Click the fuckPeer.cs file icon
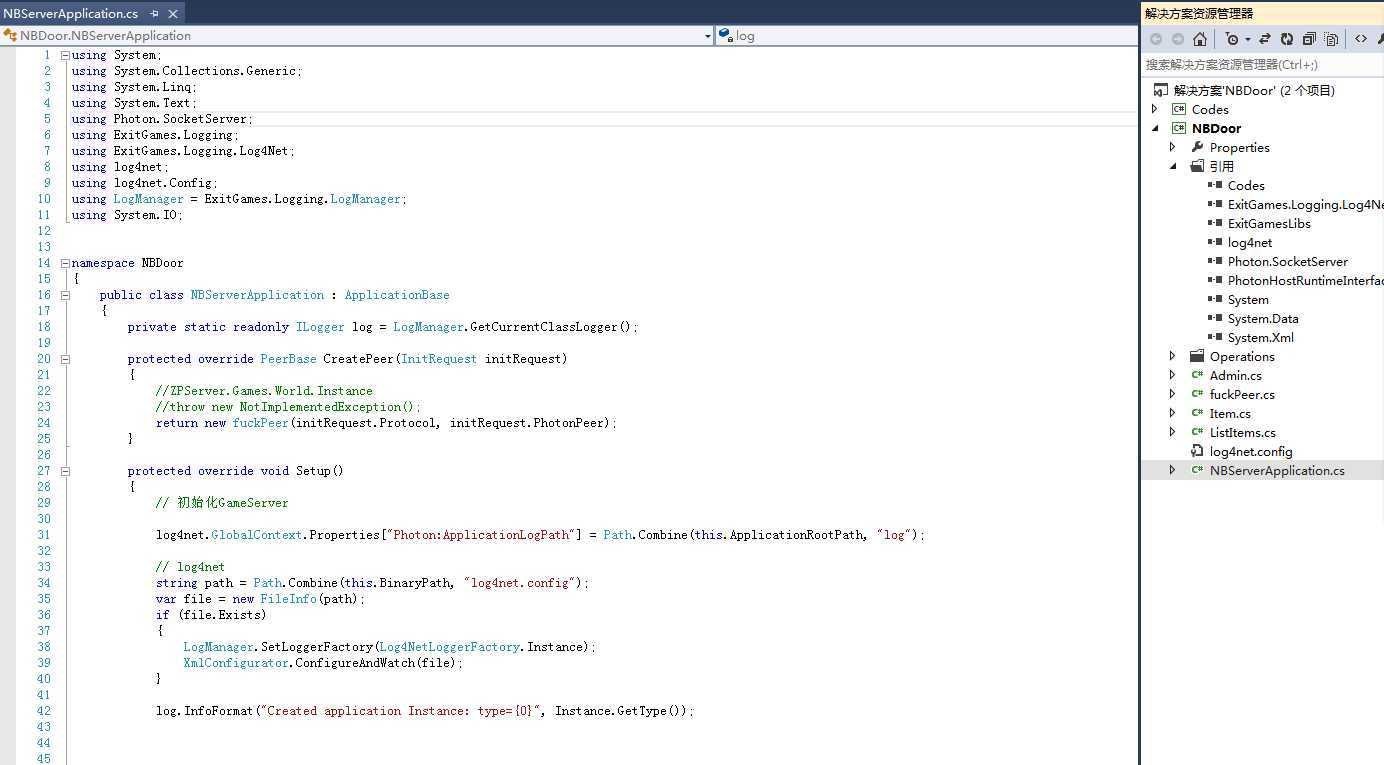The height and width of the screenshot is (765, 1384). pos(1197,394)
